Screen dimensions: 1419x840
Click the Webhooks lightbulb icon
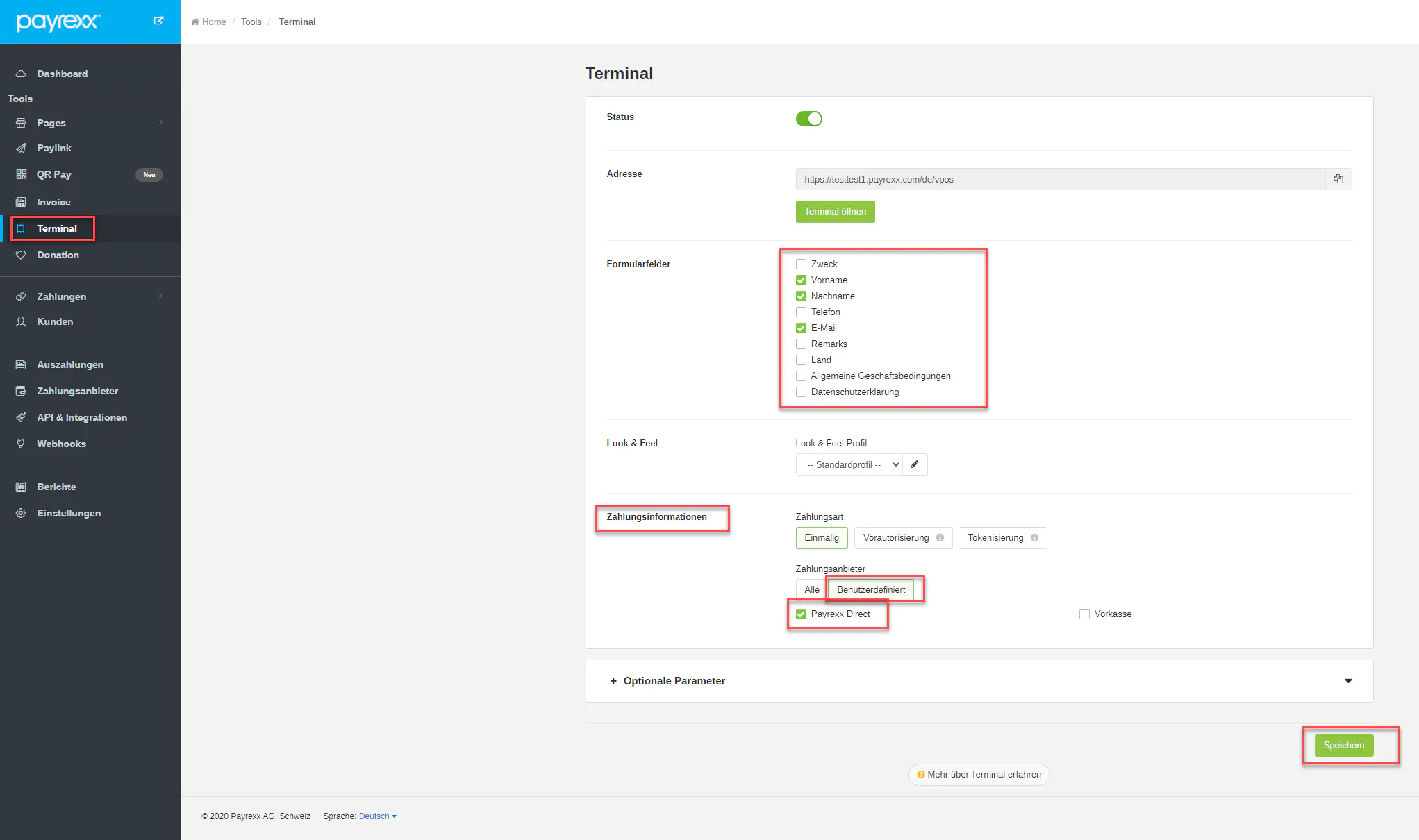pos(22,444)
